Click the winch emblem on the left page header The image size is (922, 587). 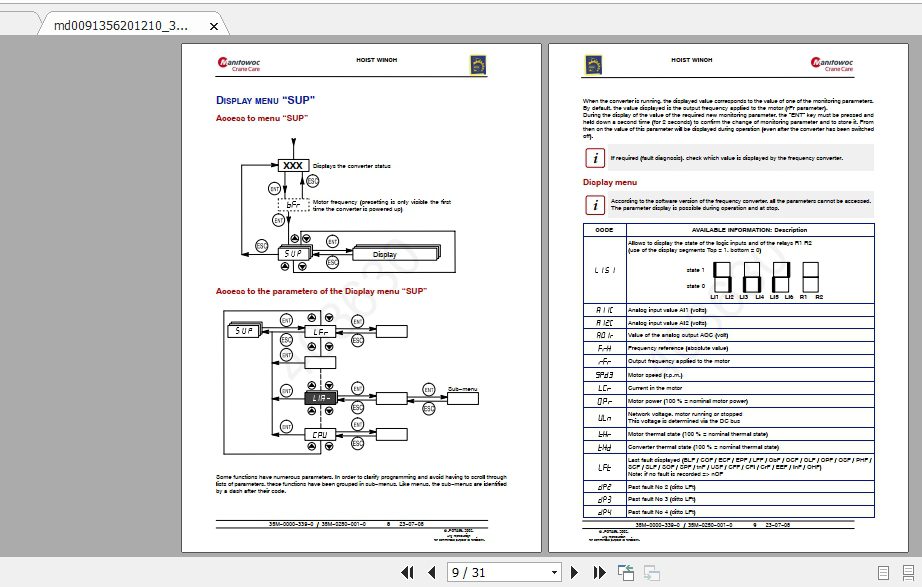[478, 65]
